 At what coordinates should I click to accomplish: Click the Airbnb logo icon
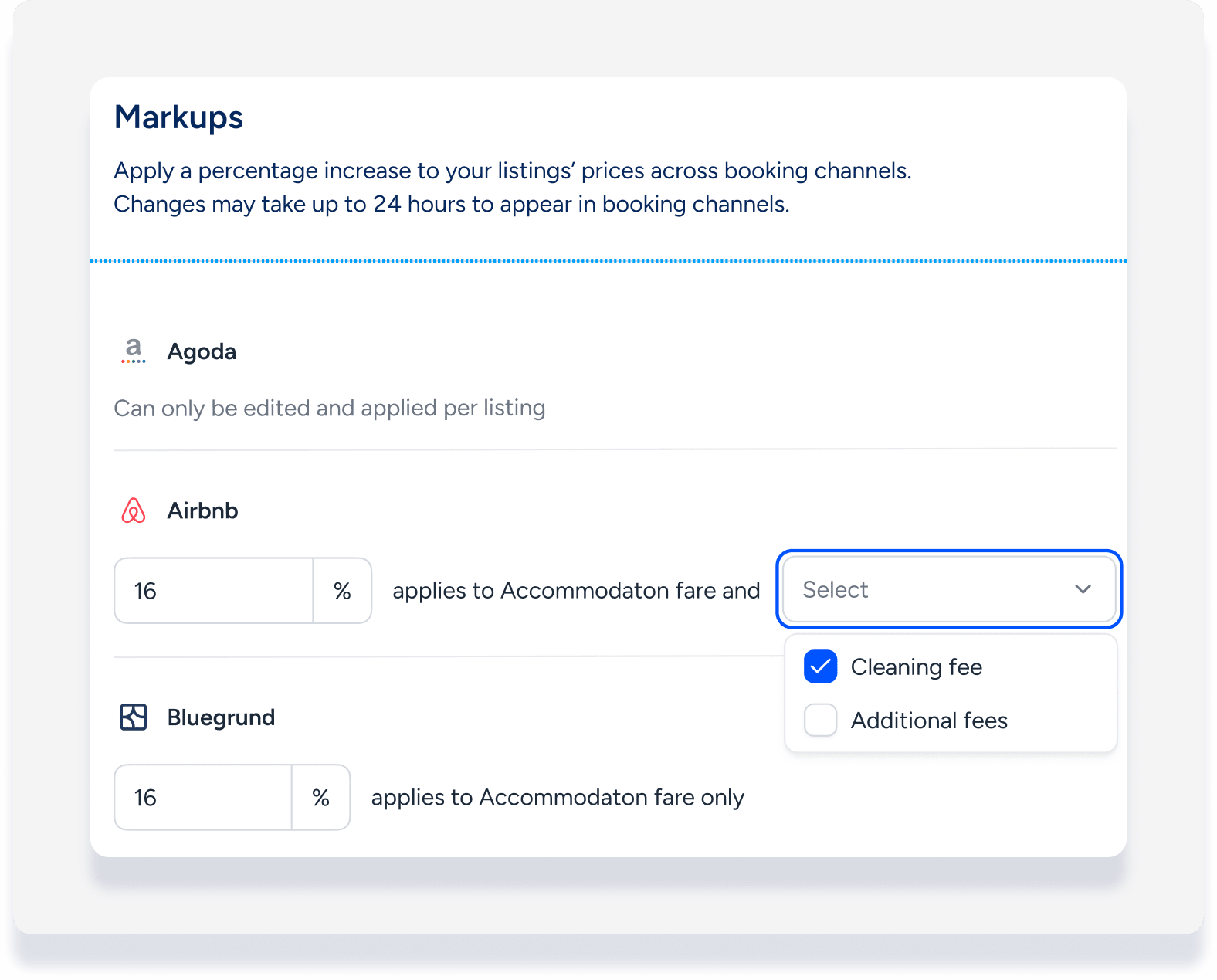pyautogui.click(x=134, y=510)
